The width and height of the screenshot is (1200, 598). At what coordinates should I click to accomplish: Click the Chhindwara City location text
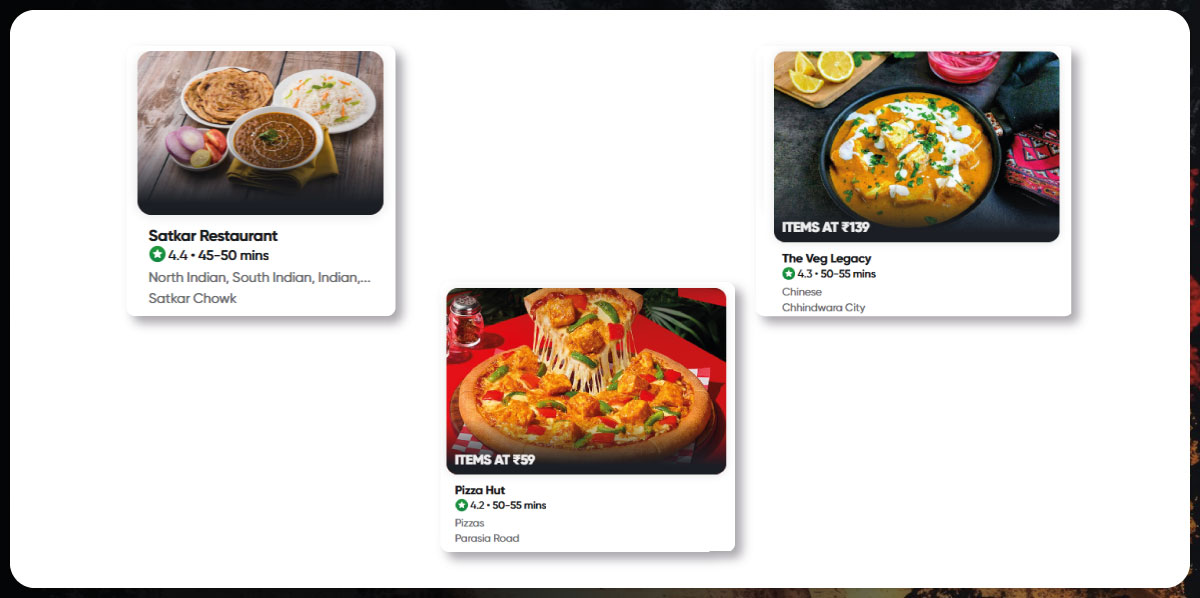pos(824,307)
